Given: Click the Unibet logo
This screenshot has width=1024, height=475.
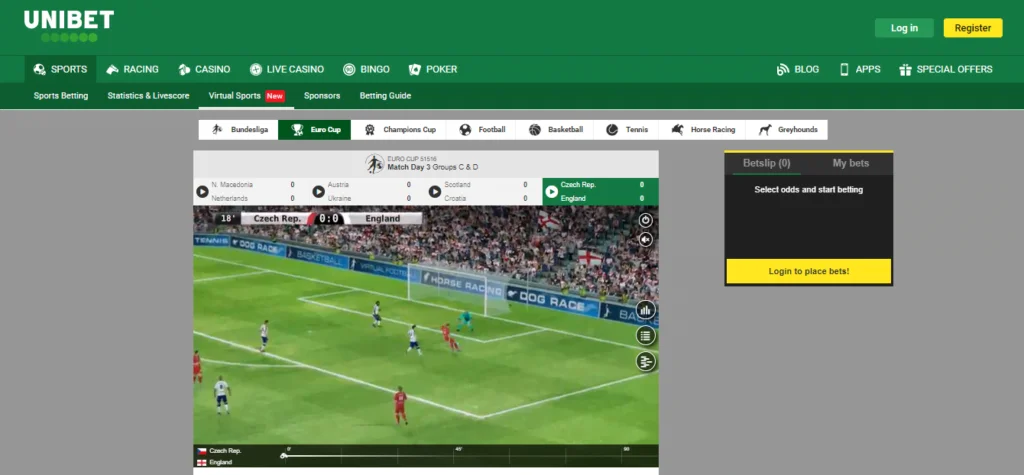Looking at the screenshot, I should pos(69,26).
